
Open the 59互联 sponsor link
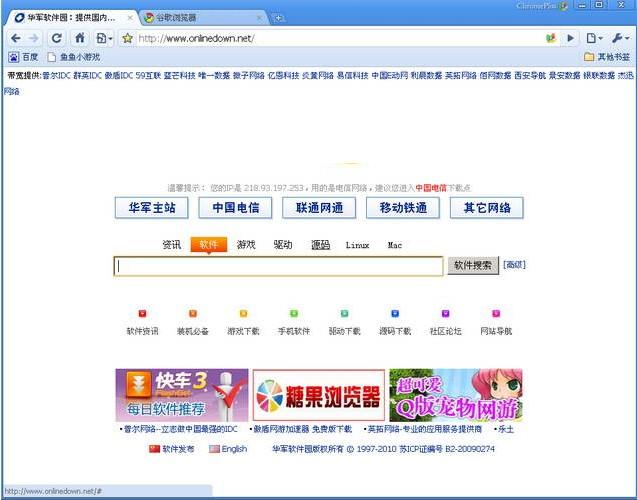148,76
